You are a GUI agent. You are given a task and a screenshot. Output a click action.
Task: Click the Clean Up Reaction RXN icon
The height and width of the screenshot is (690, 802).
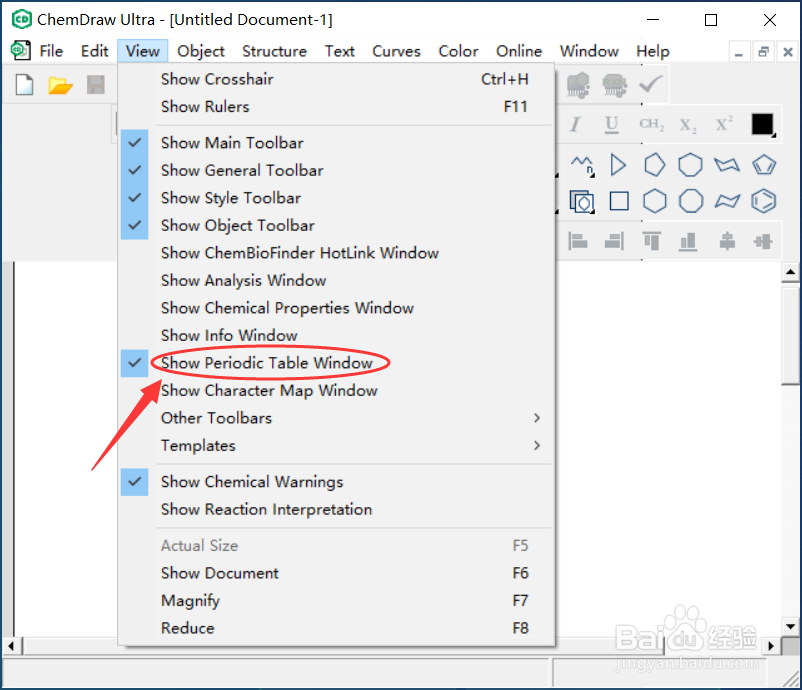coord(614,85)
